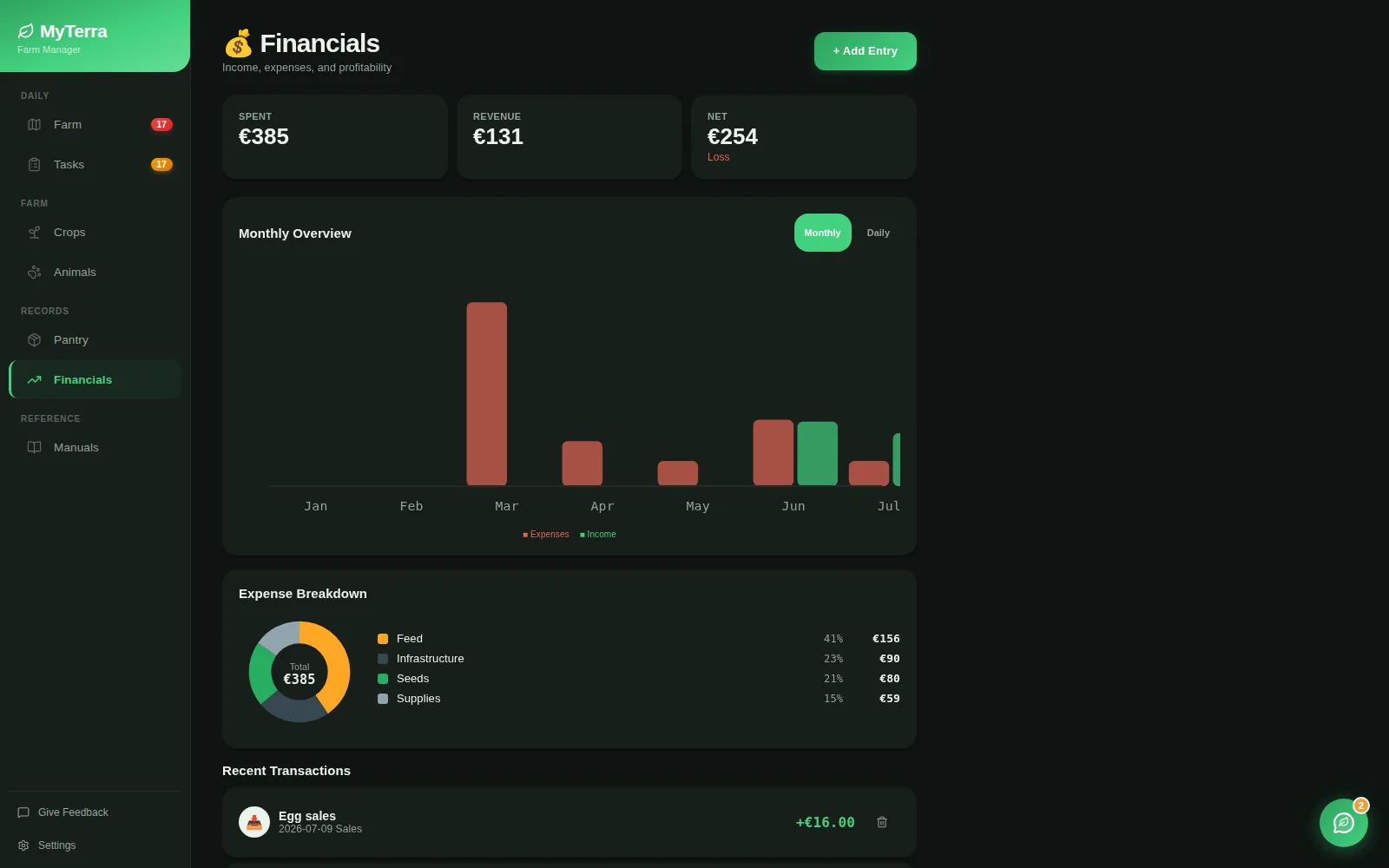Click the Give Feedback speech bubble icon
Image resolution: width=1389 pixels, height=868 pixels.
[x=23, y=812]
